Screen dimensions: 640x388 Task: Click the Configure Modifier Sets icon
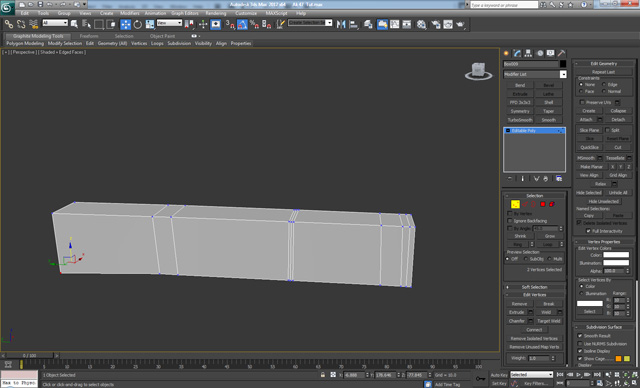pyautogui.click(x=559, y=179)
